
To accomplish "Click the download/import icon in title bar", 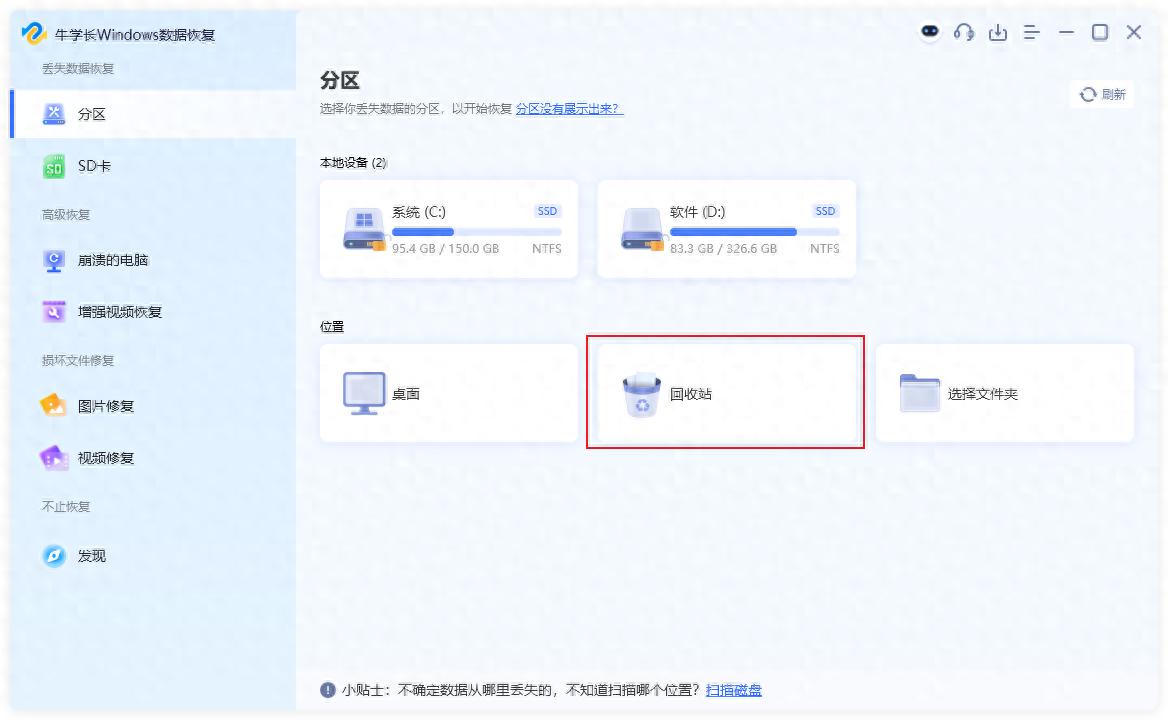I will [x=997, y=32].
